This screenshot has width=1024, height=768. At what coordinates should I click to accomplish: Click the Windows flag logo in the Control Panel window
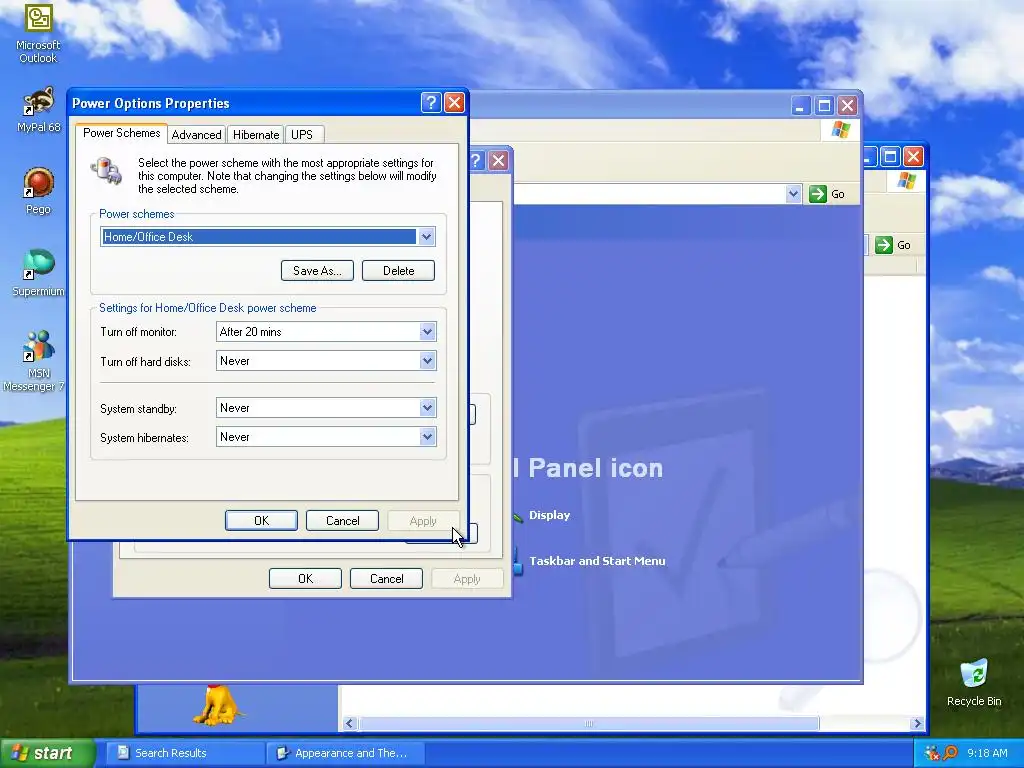tap(840, 130)
